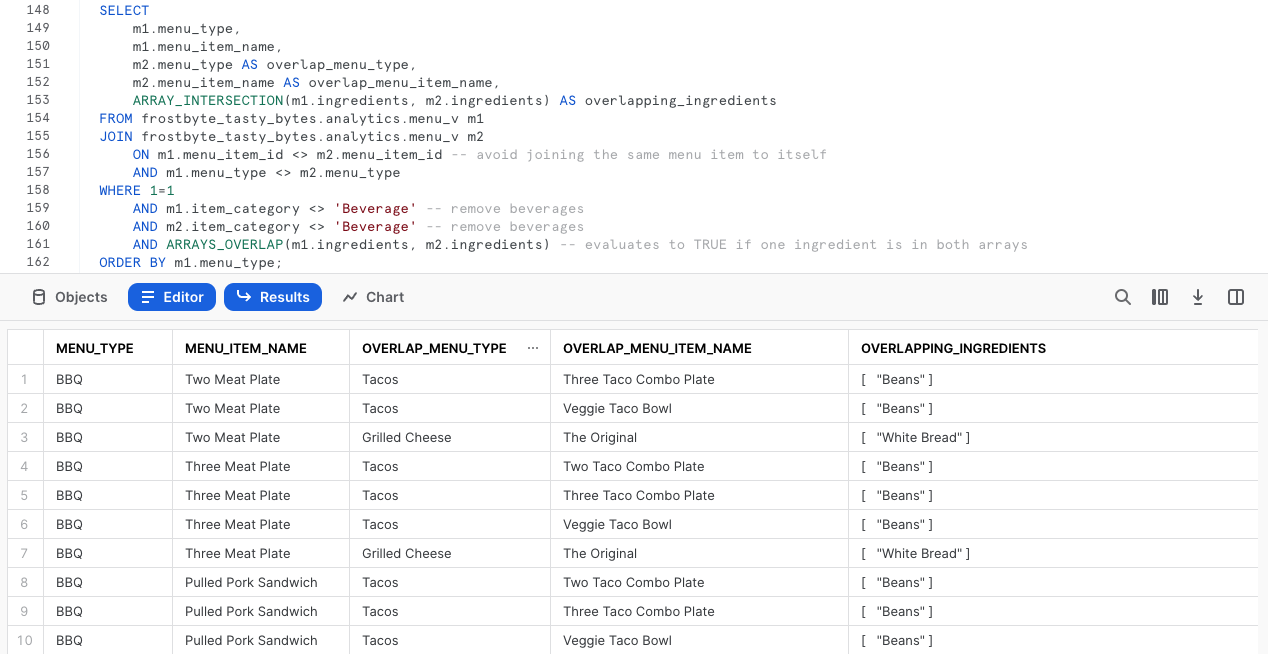Click the download results icon
This screenshot has width=1268, height=654.
point(1198,296)
